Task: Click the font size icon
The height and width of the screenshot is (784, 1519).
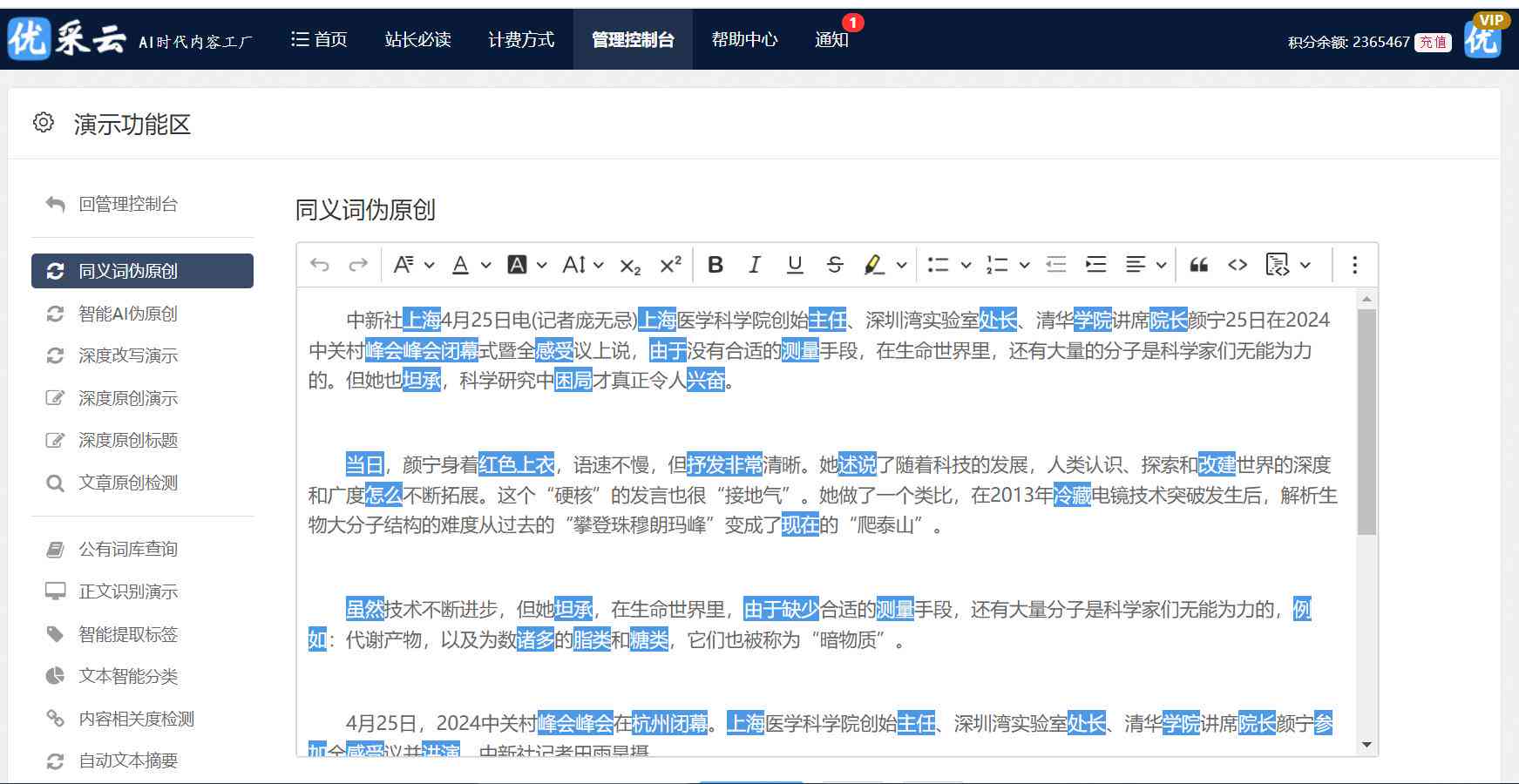Action: (574, 265)
